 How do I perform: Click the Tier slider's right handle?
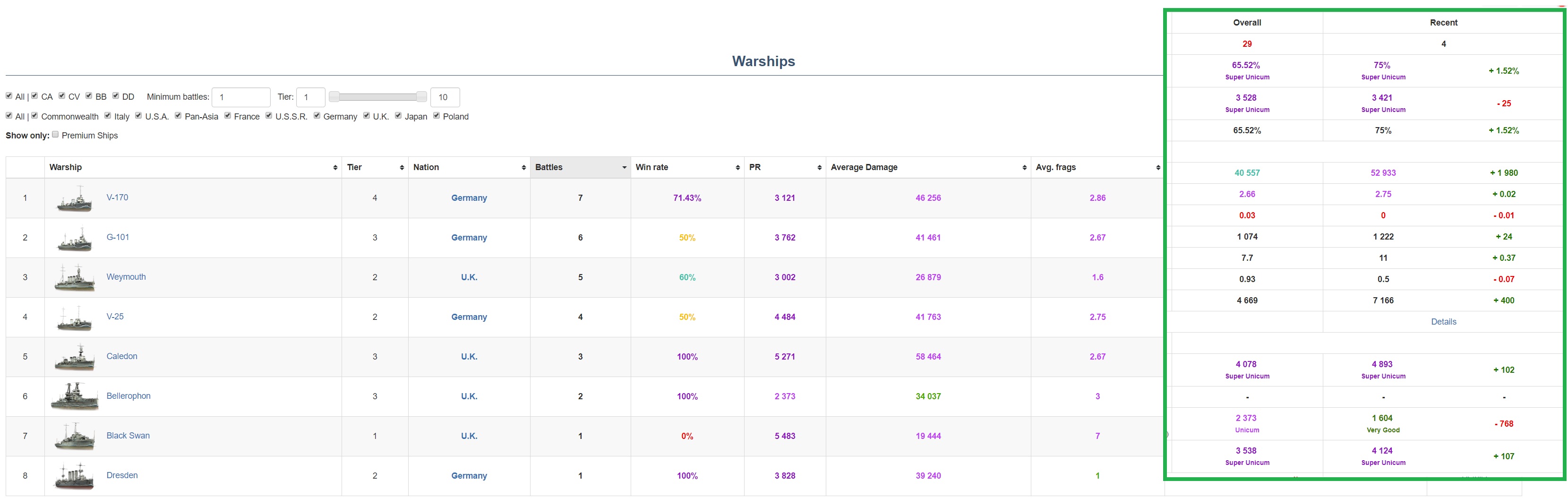click(x=421, y=97)
